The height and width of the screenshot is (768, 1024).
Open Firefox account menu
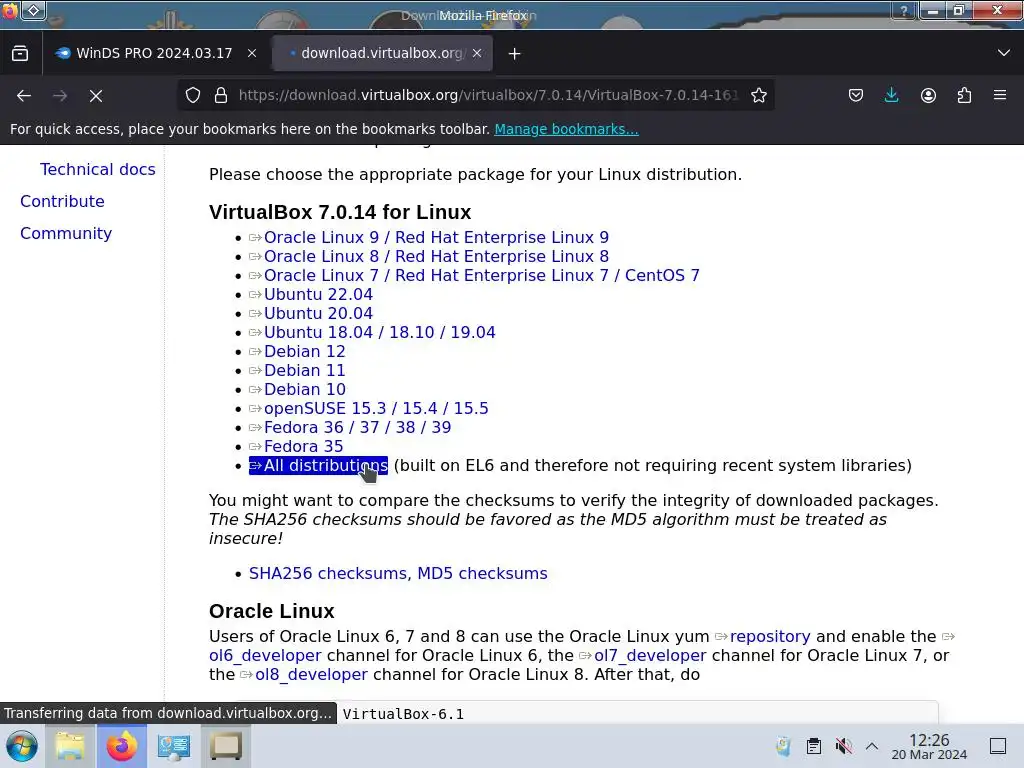point(928,95)
